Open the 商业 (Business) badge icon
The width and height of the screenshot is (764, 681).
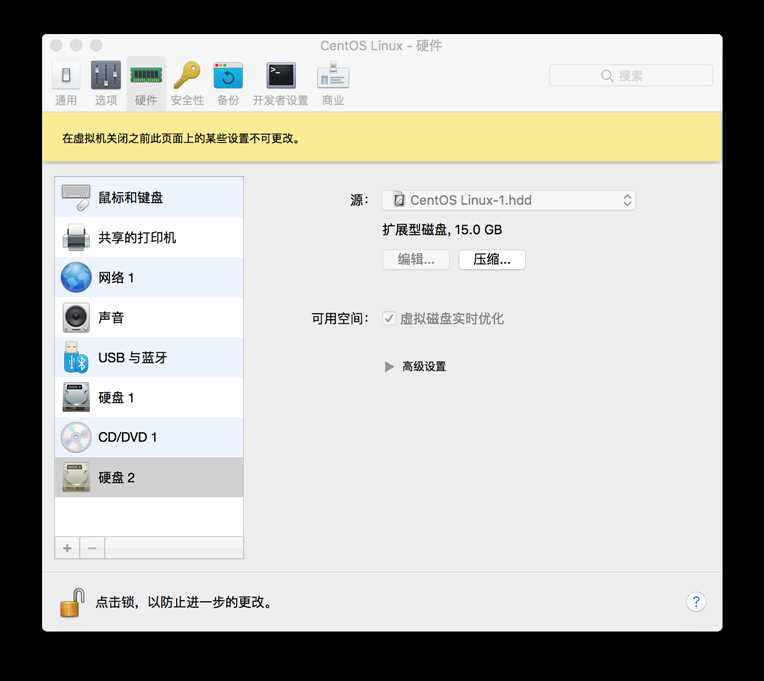(333, 76)
